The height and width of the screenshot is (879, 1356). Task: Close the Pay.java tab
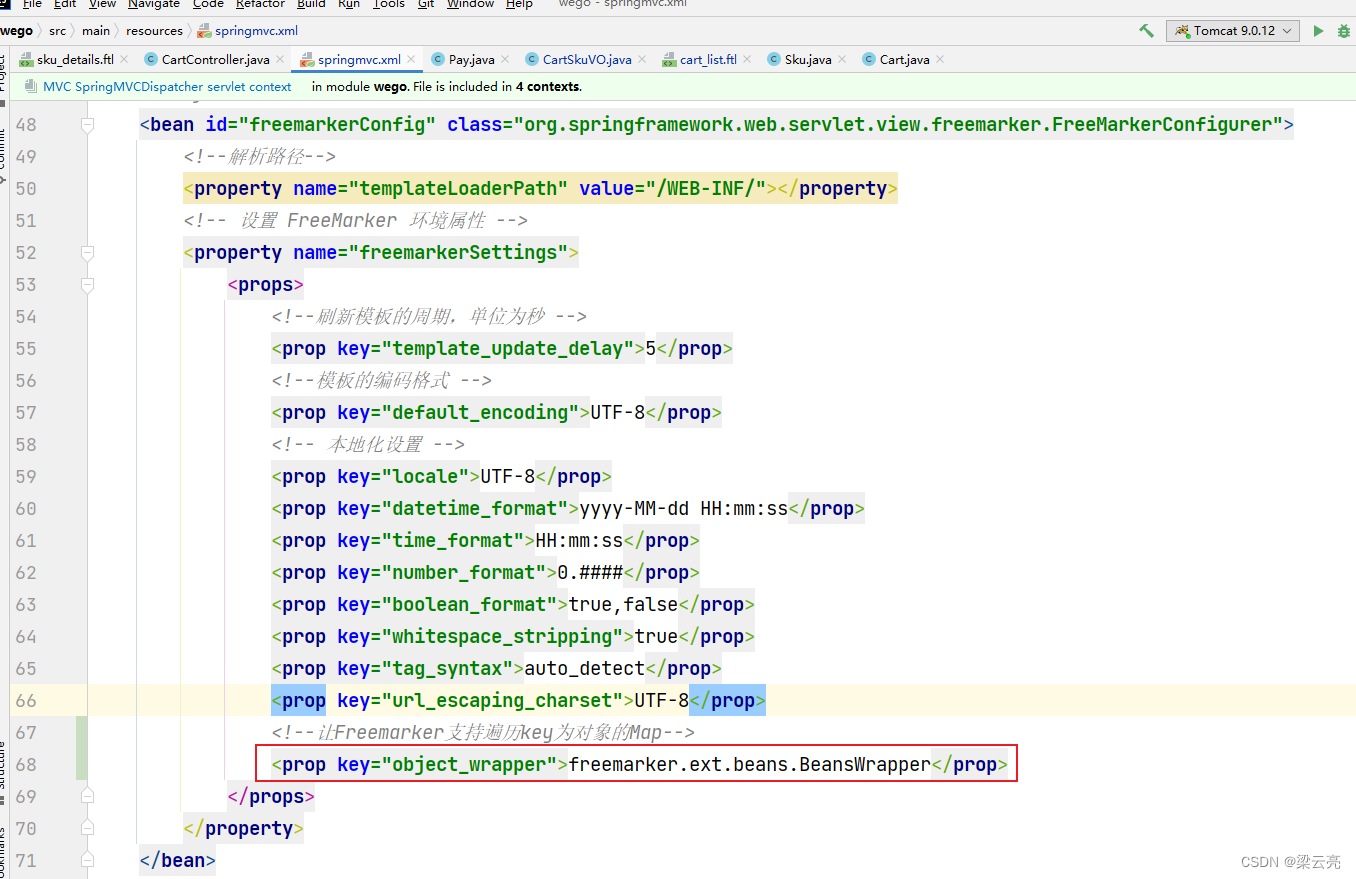[505, 60]
